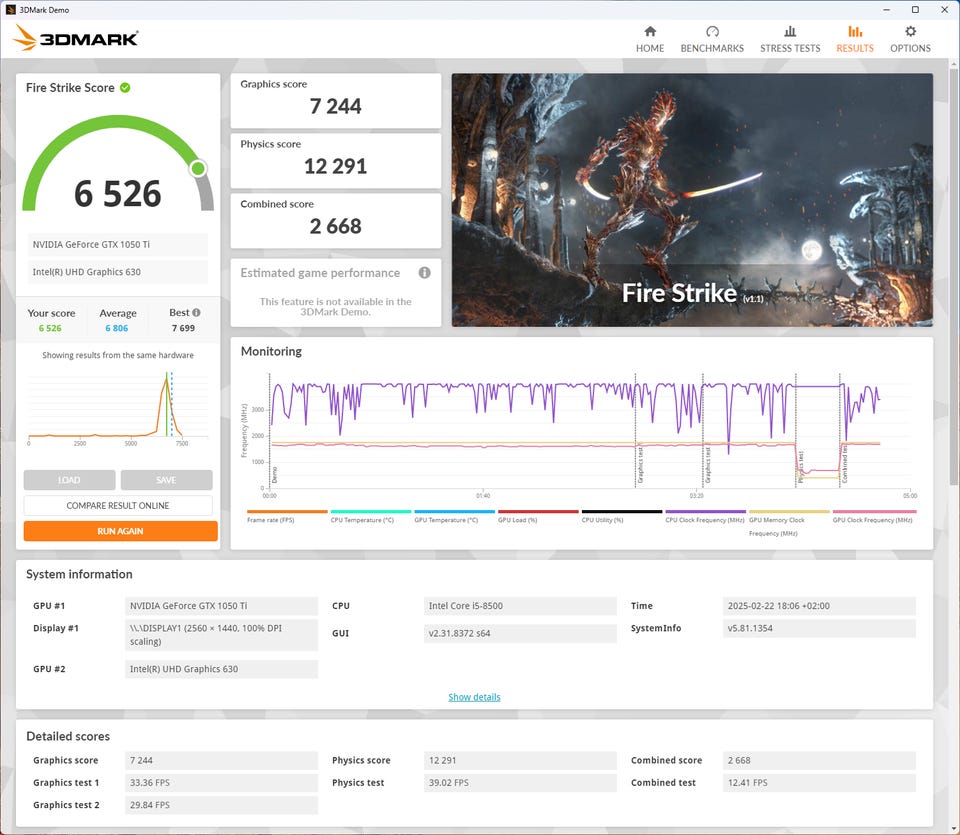Click Average score value 6 806

pos(117,328)
